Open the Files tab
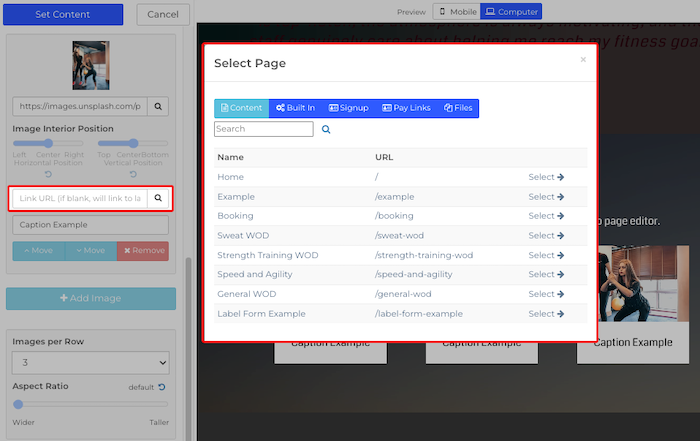The height and width of the screenshot is (441, 700). tap(458, 108)
